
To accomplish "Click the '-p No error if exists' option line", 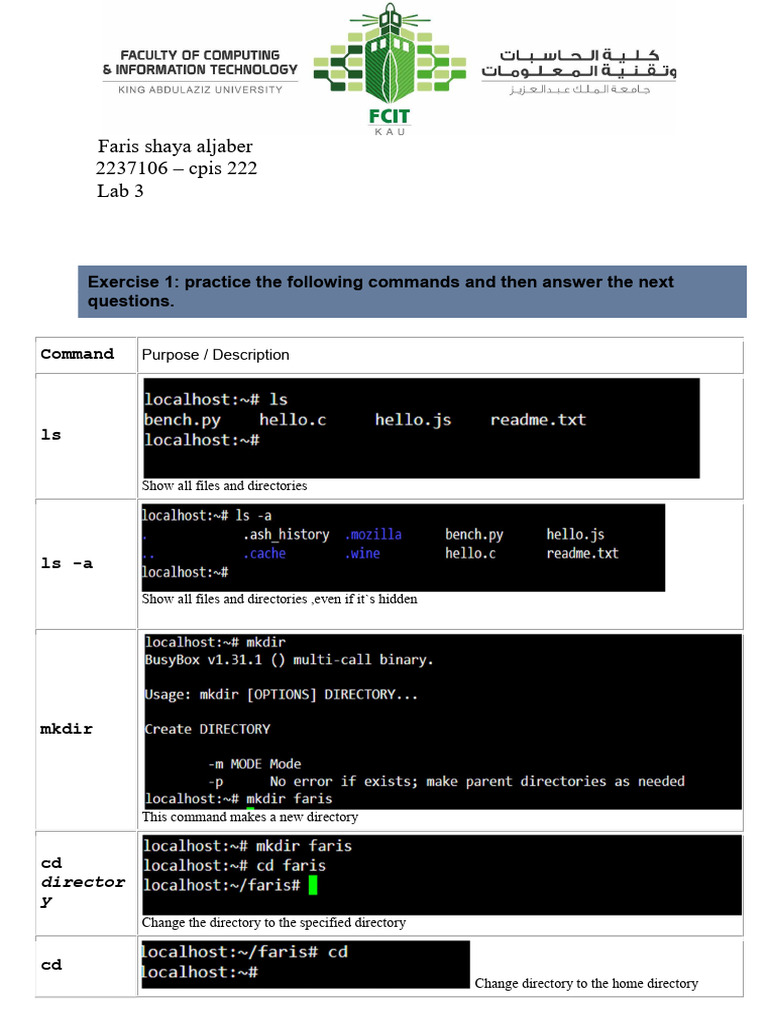I will click(447, 781).
